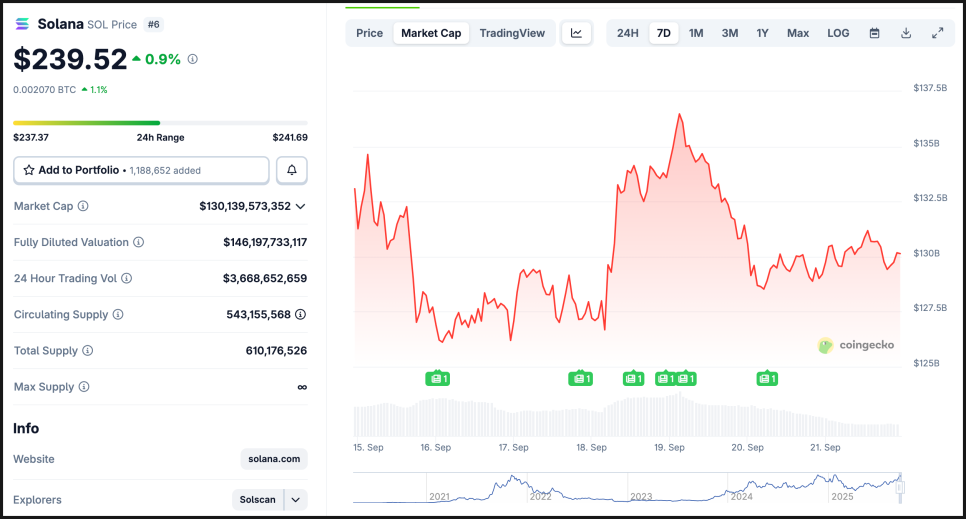The height and width of the screenshot is (519, 966).
Task: Click the 24 Hour Trading Vol info icon
Action: [126, 278]
